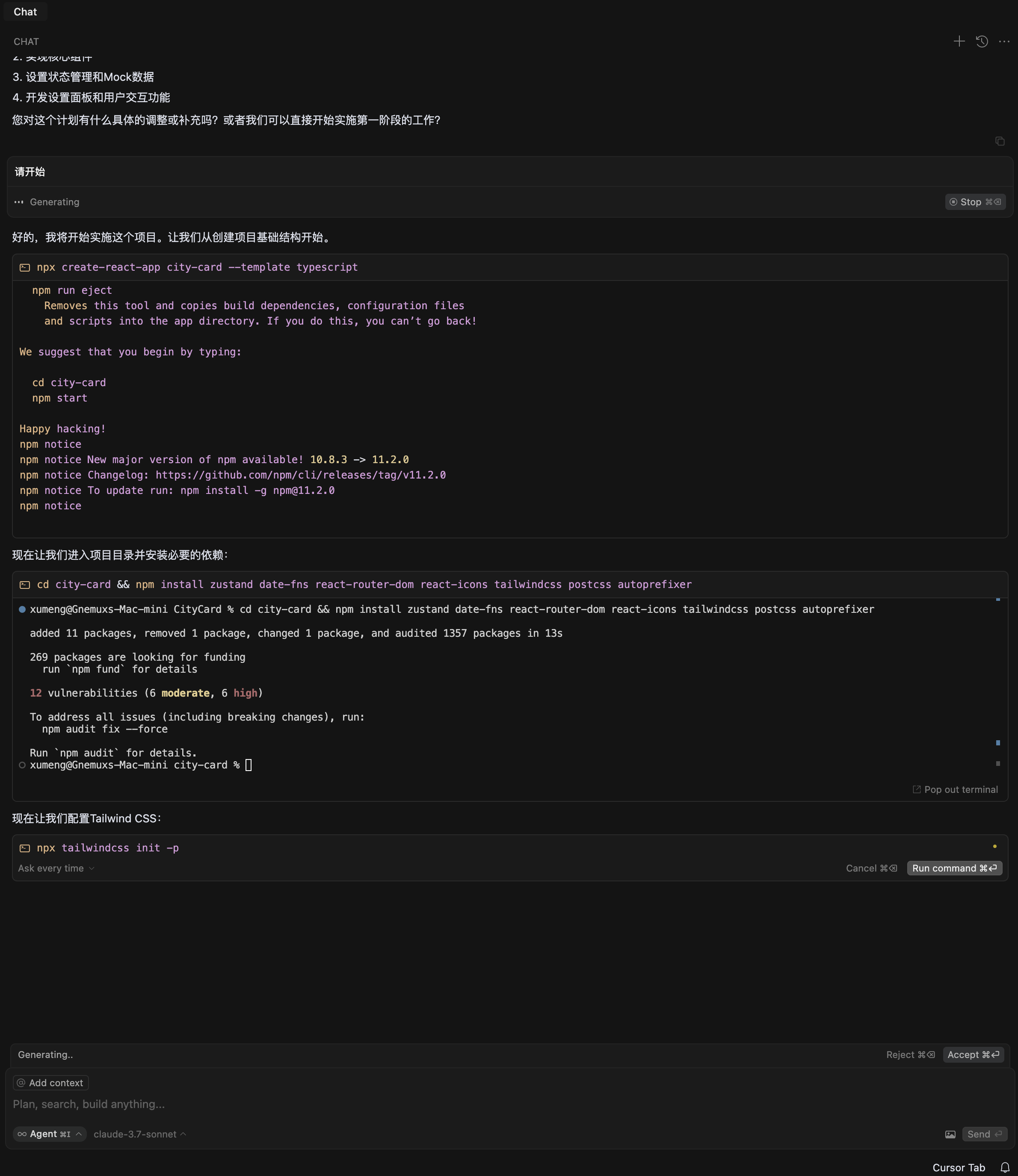Click the notification bell icon
This screenshot has width=1018, height=1176.
[x=1004, y=1167]
